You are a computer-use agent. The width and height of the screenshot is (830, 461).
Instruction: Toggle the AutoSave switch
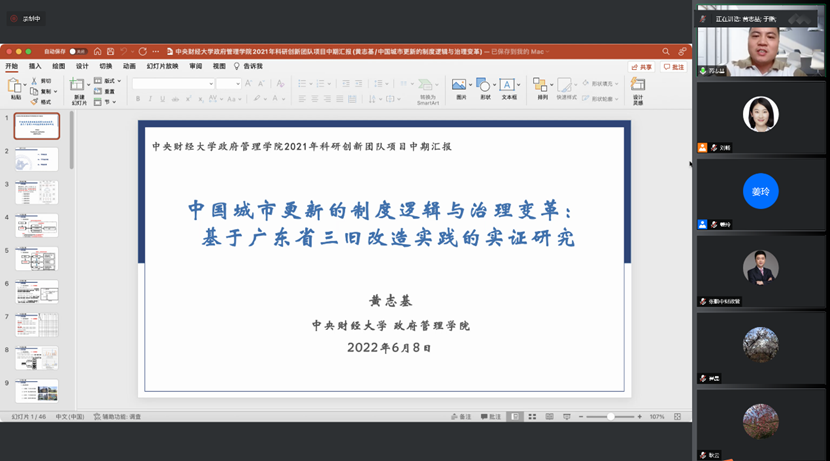[77, 52]
